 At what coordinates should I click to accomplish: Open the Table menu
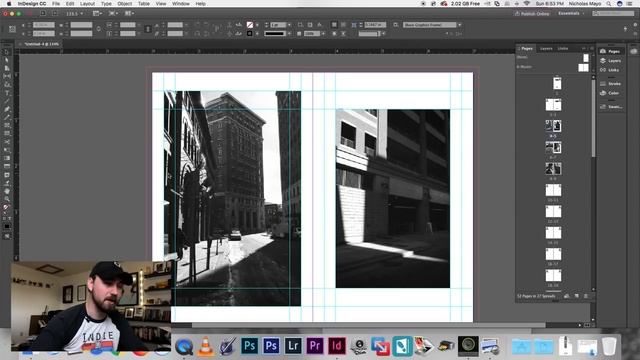click(144, 4)
